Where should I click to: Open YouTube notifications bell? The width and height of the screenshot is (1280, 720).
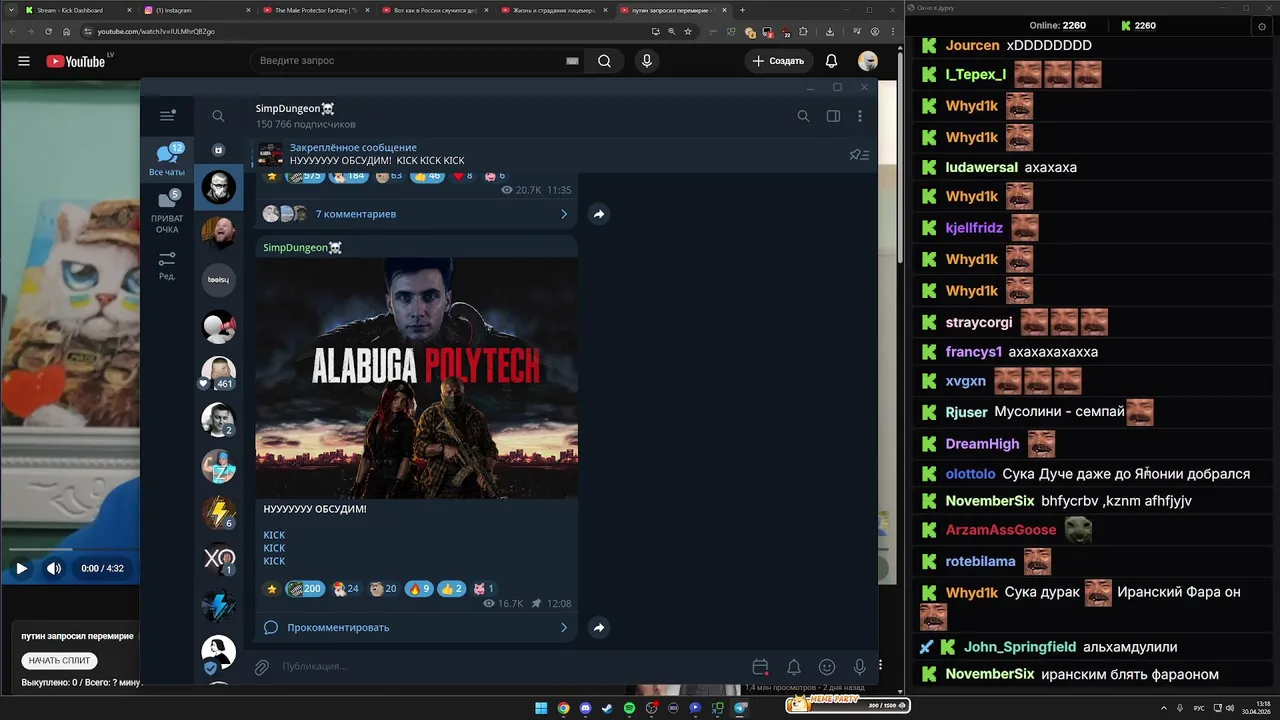(831, 61)
